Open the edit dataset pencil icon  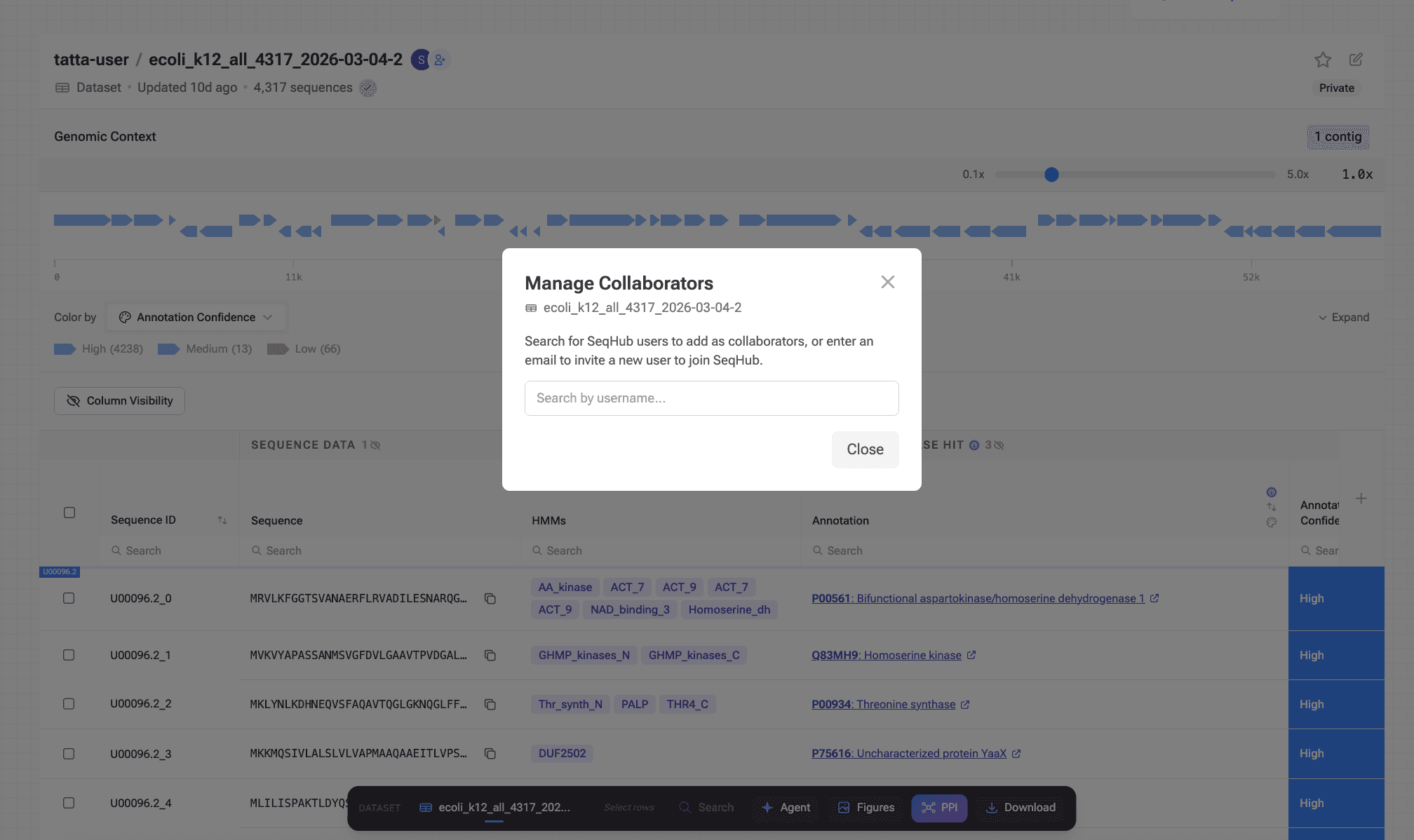(1356, 60)
